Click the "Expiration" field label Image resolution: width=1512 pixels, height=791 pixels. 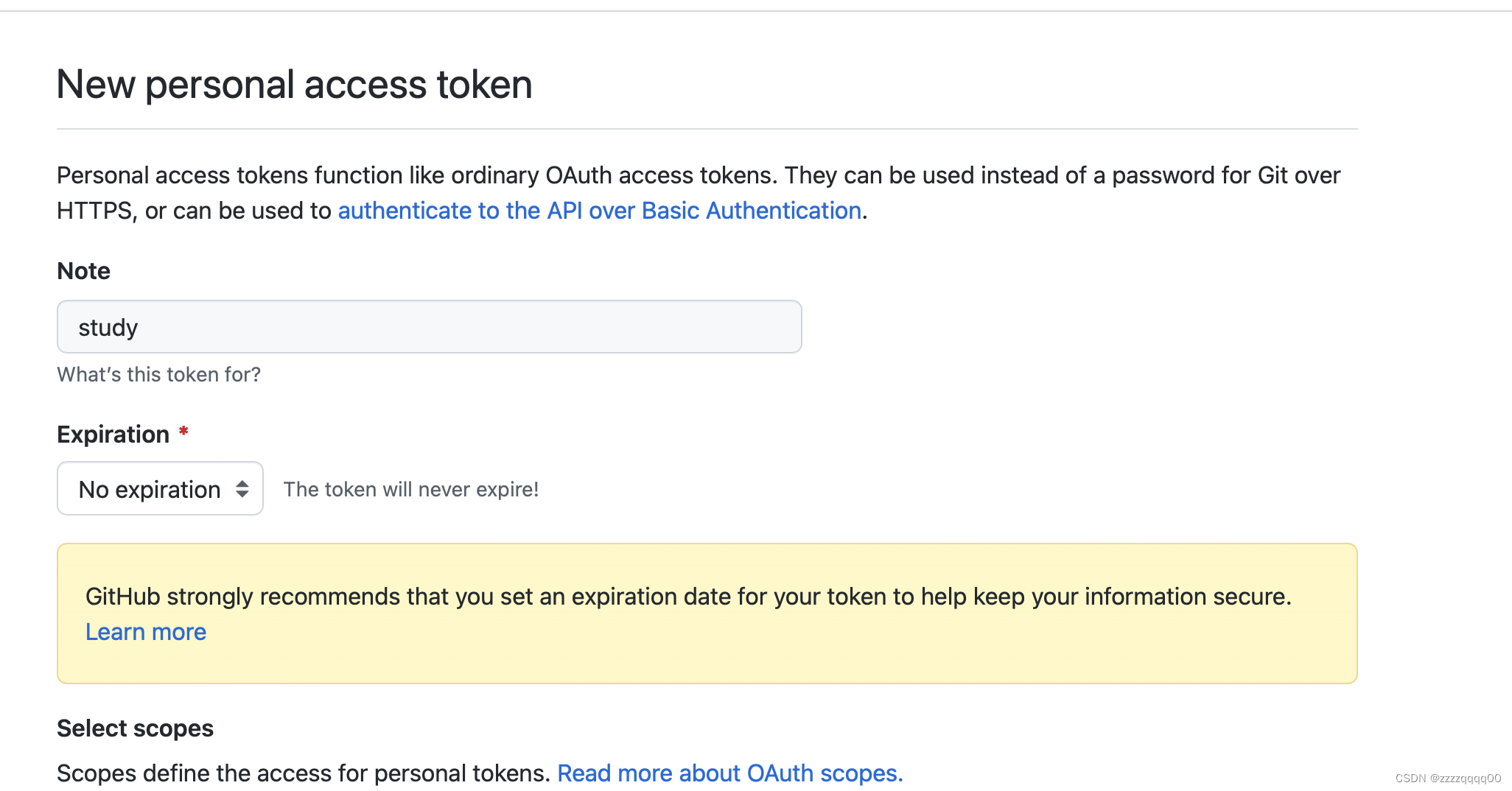[113, 435]
